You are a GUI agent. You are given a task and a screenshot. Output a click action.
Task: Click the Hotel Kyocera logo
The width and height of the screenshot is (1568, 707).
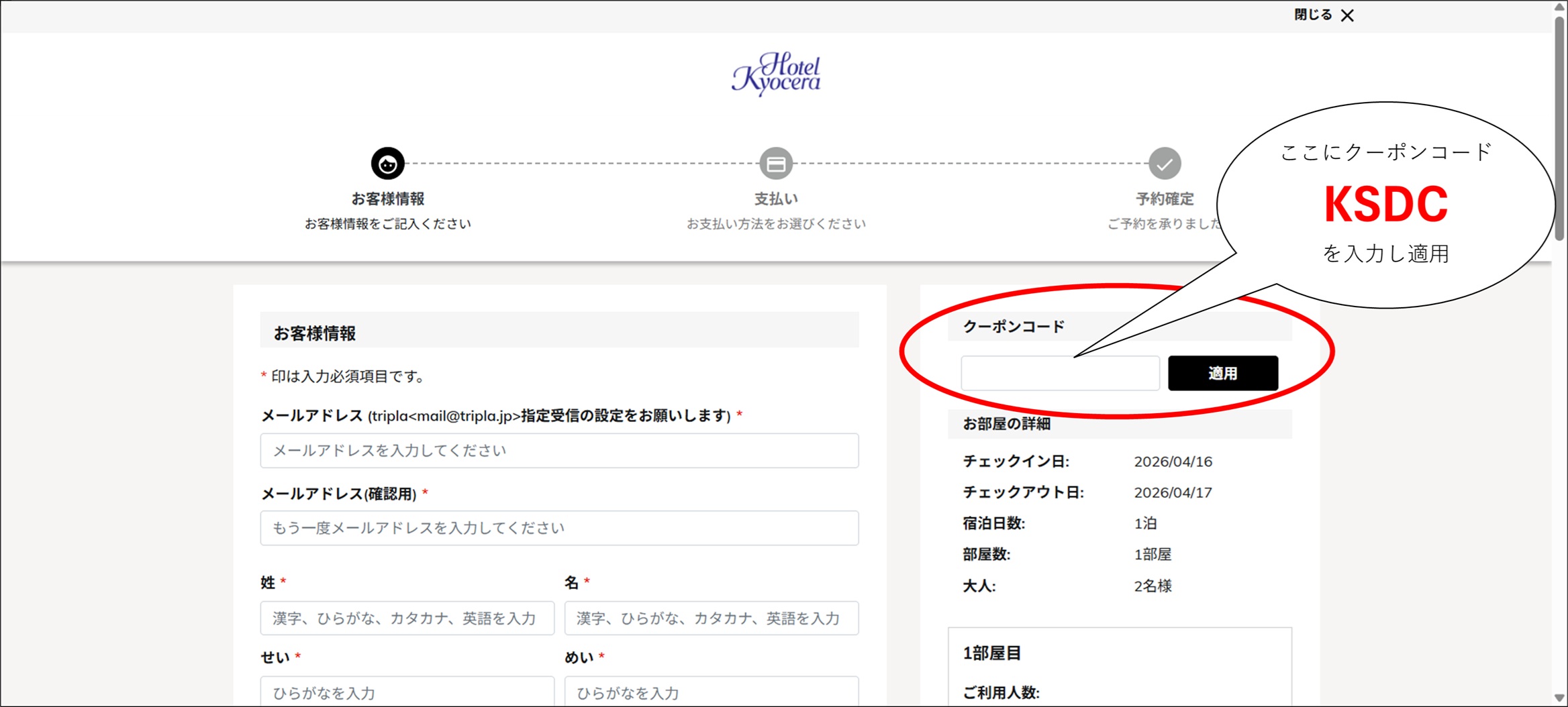(x=777, y=74)
